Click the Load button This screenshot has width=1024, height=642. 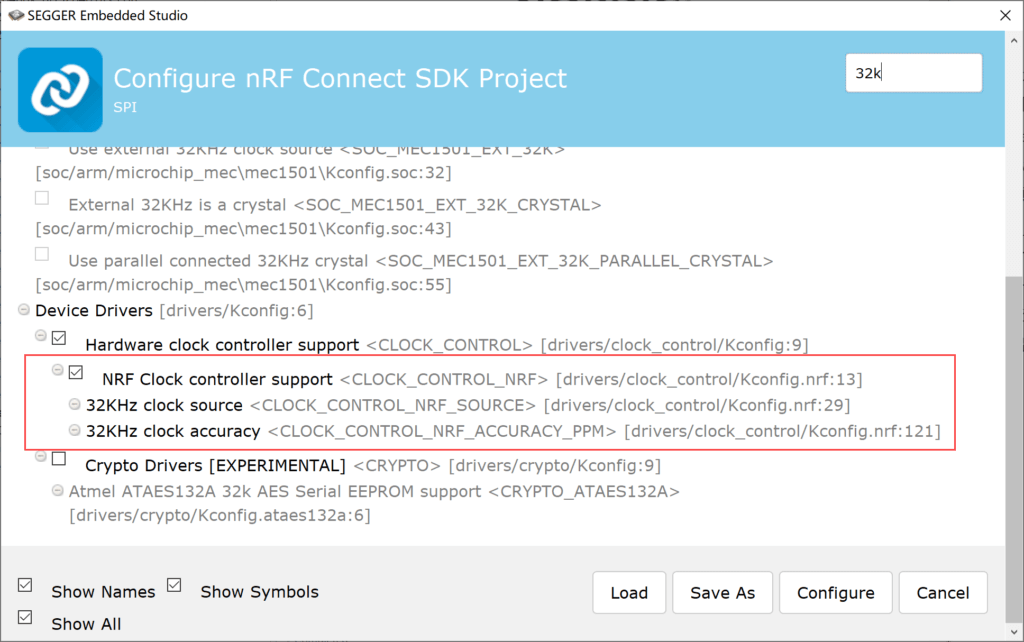(x=629, y=593)
